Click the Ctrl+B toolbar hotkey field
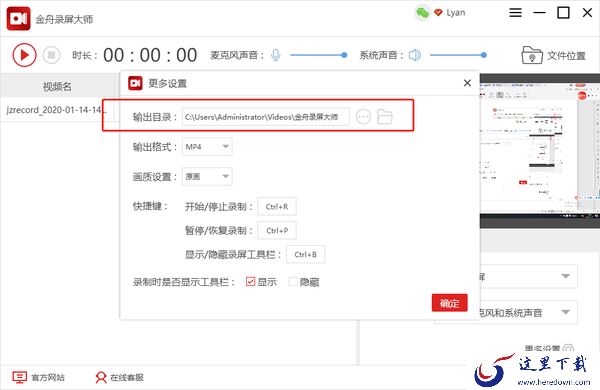Viewport: 600px width, 390px height. coord(305,255)
